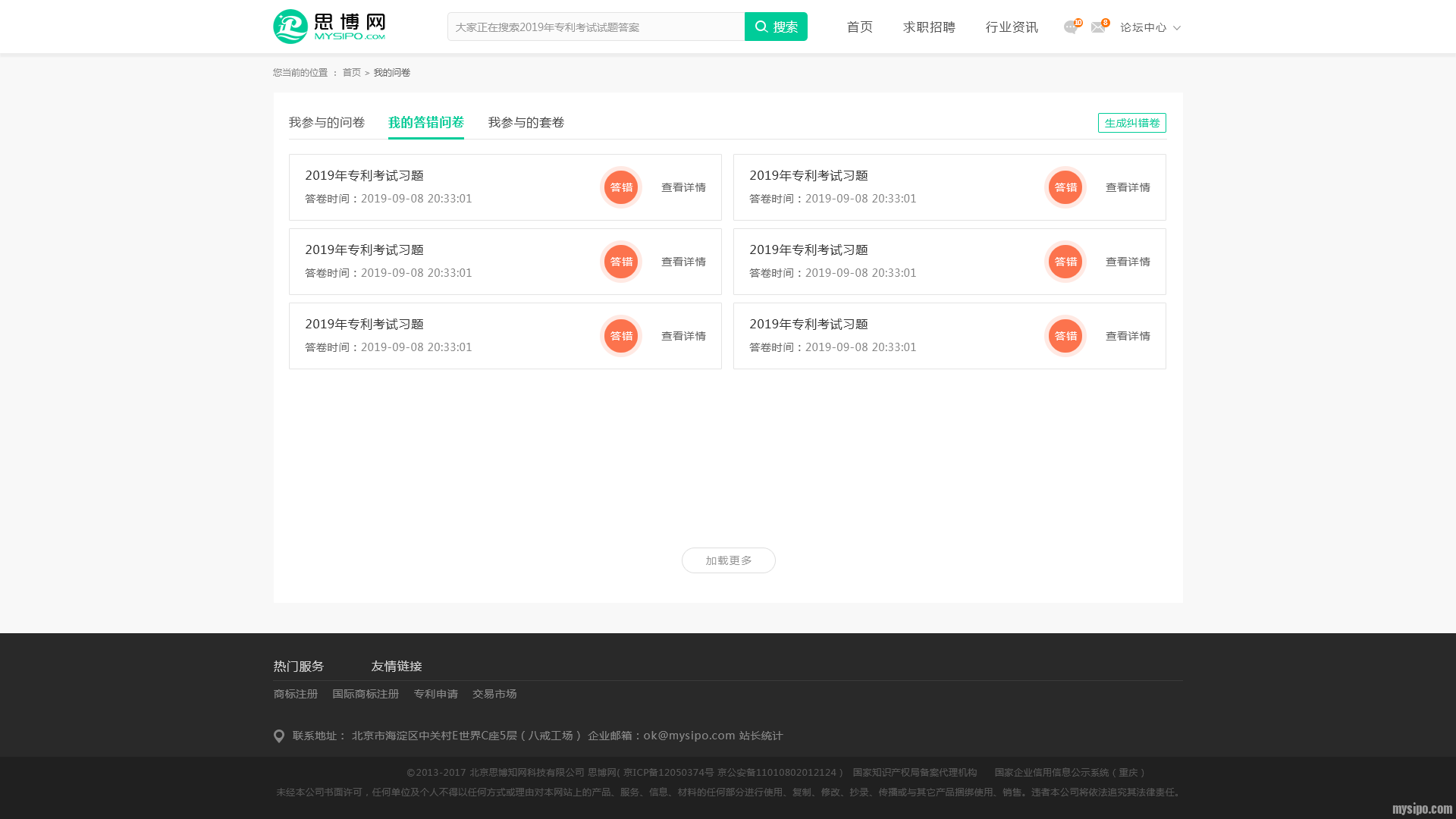Expand the 论坛中心 dropdown menu
This screenshot has height=819, width=1456.
tap(1150, 27)
